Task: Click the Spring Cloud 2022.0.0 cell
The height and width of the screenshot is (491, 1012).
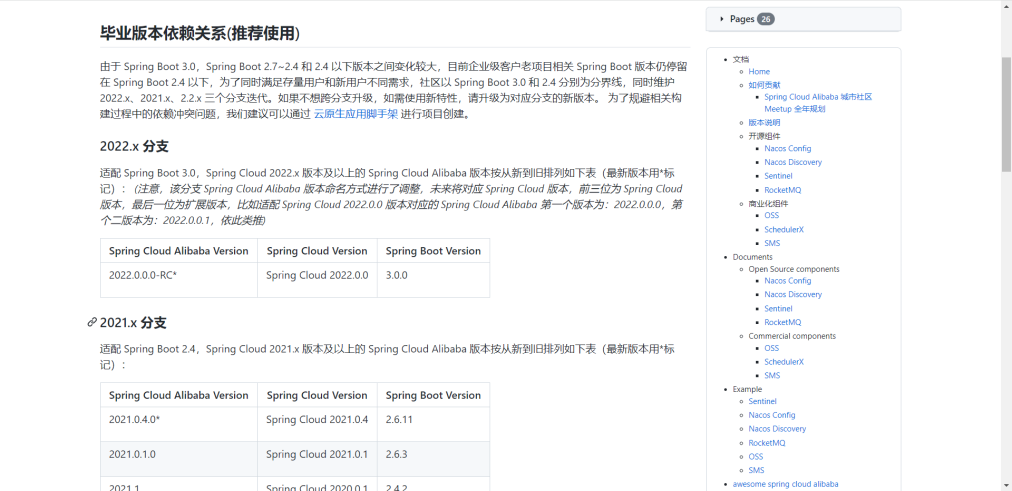Action: point(318,280)
